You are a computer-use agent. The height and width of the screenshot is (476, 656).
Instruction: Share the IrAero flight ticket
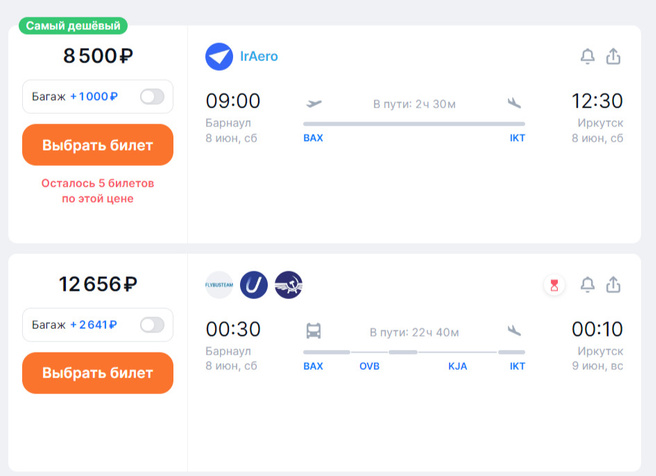coord(613,57)
